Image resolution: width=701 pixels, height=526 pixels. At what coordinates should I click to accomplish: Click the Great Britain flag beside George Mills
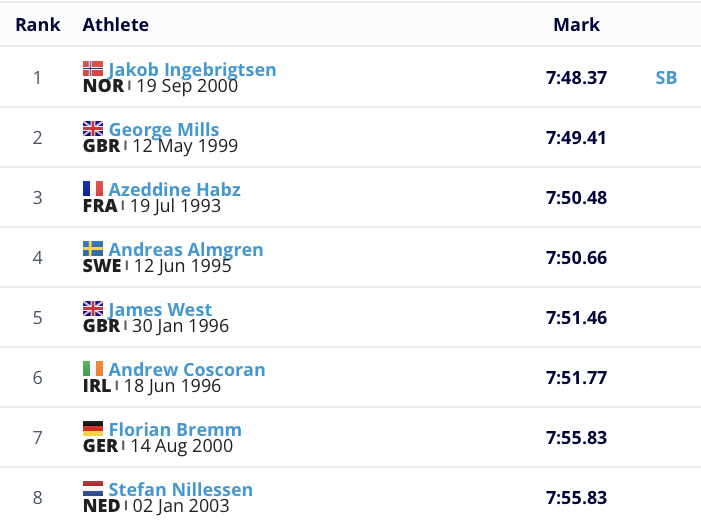(93, 129)
